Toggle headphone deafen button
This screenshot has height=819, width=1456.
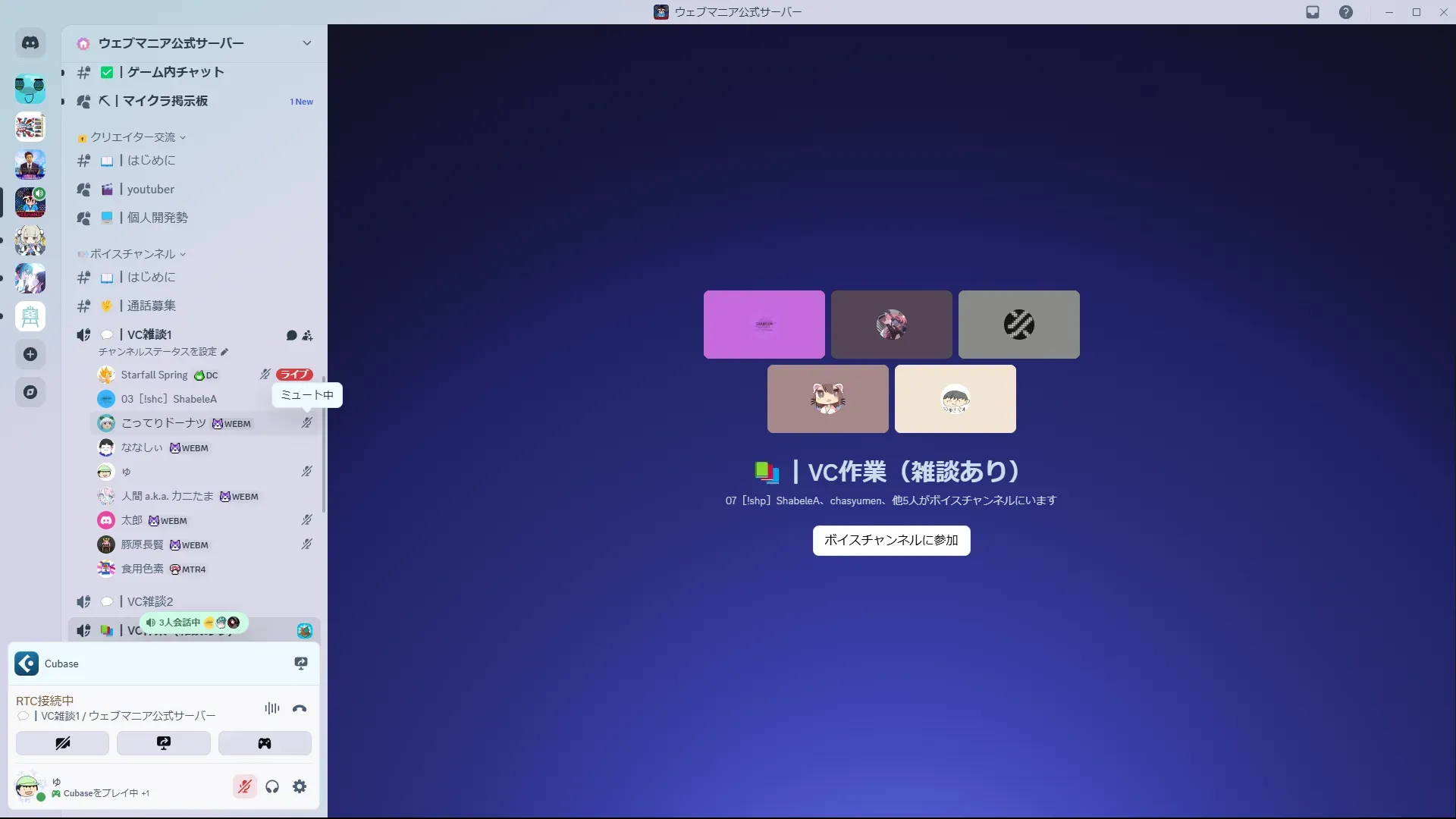(x=272, y=786)
